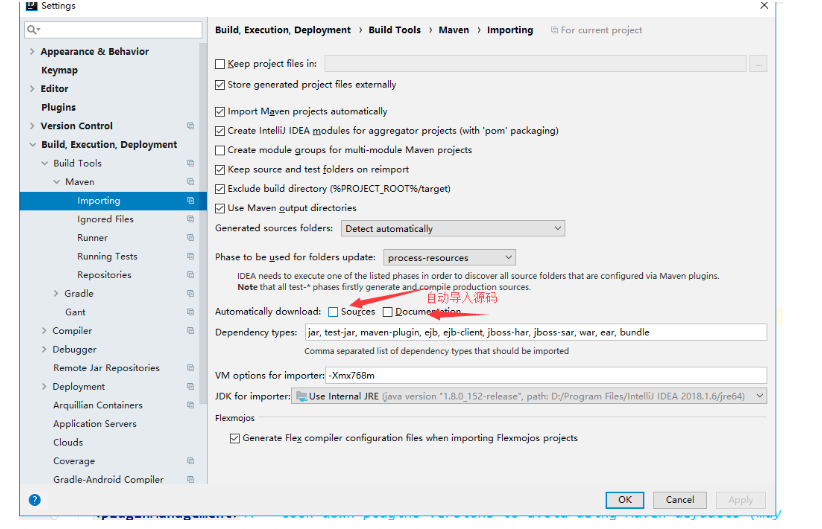Click project-level icon beside Version Control
Screen dimensions: 822x529
click(x=190, y=126)
